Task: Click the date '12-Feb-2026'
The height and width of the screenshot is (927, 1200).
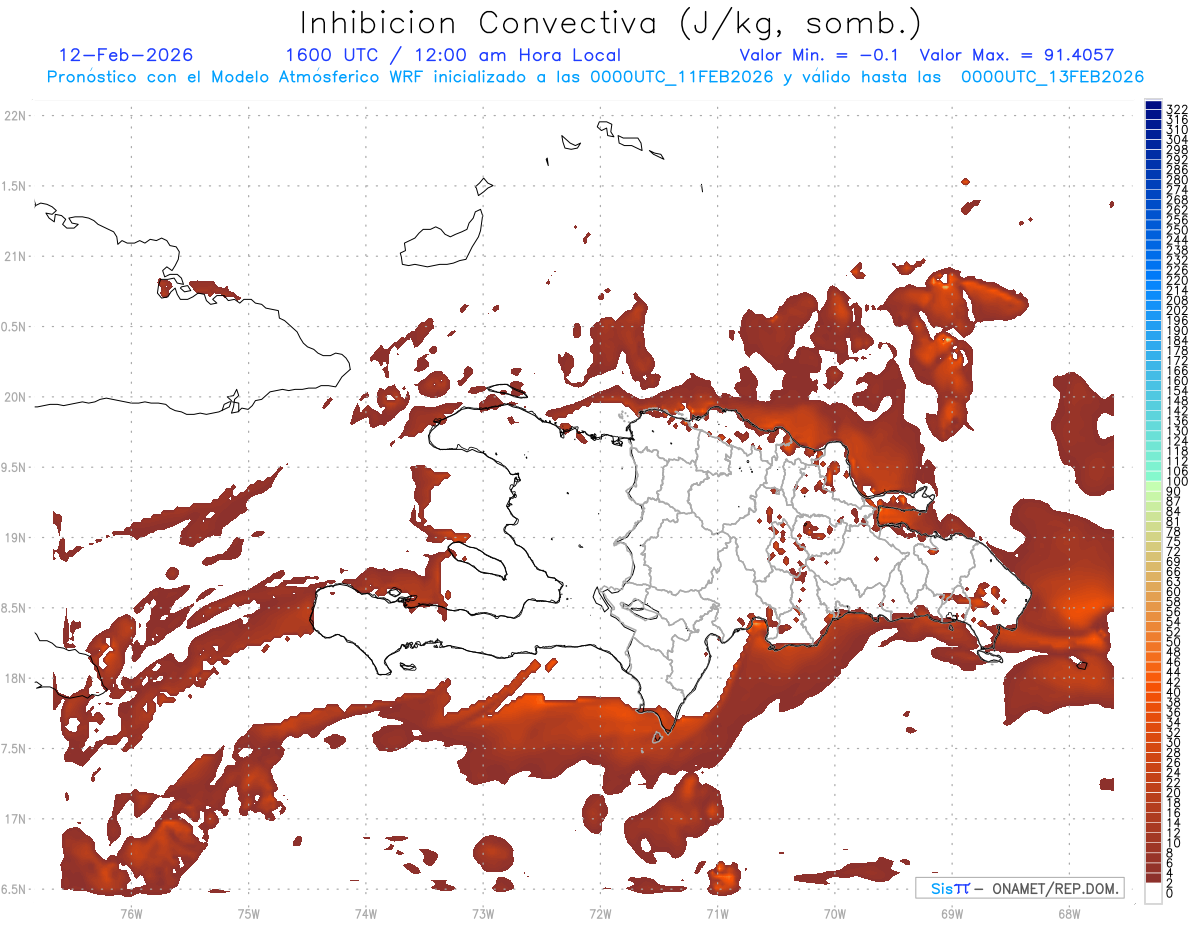Action: [x=126, y=56]
